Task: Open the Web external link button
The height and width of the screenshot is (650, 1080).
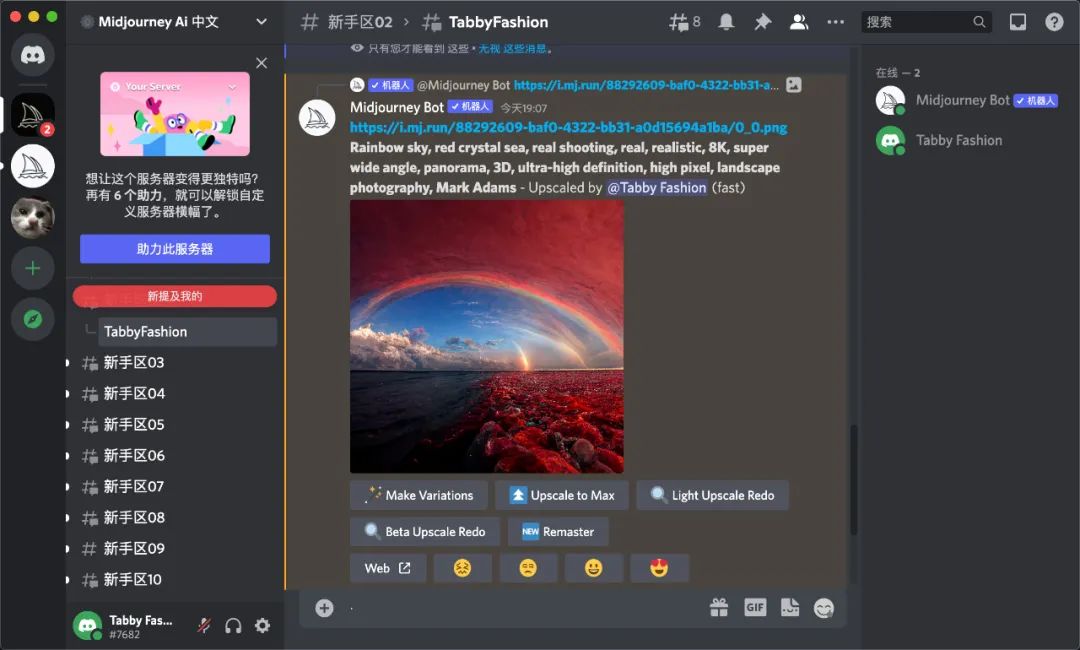Action: tap(388, 568)
